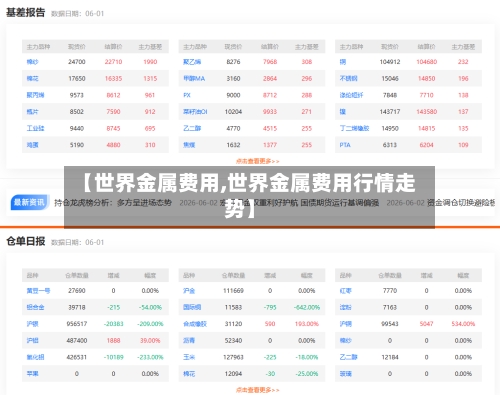This screenshot has width=500, height=395.
Task: Open the 玻璃 warehouse receipt link
Action: (x=345, y=374)
